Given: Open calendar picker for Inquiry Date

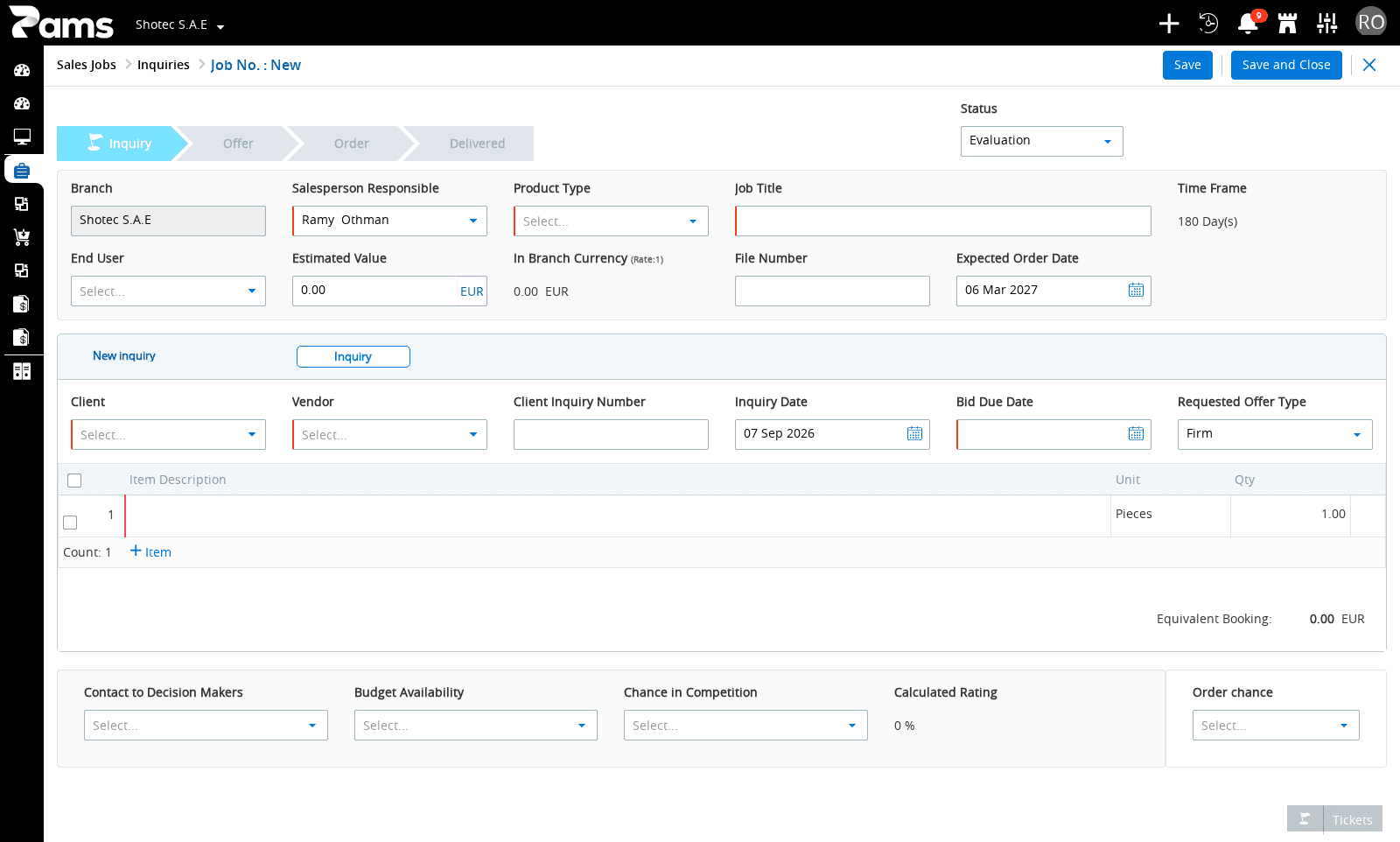Looking at the screenshot, I should tap(914, 434).
